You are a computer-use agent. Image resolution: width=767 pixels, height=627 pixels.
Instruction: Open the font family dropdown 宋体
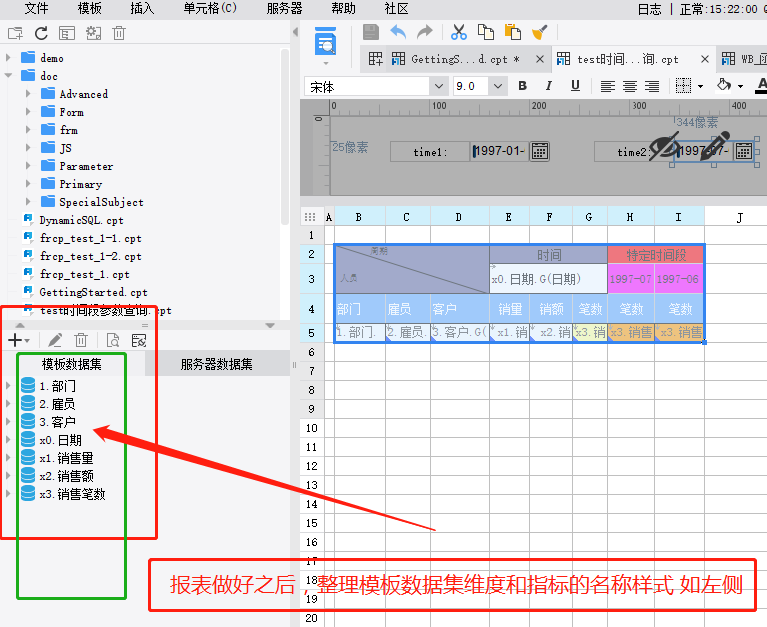pos(439,87)
